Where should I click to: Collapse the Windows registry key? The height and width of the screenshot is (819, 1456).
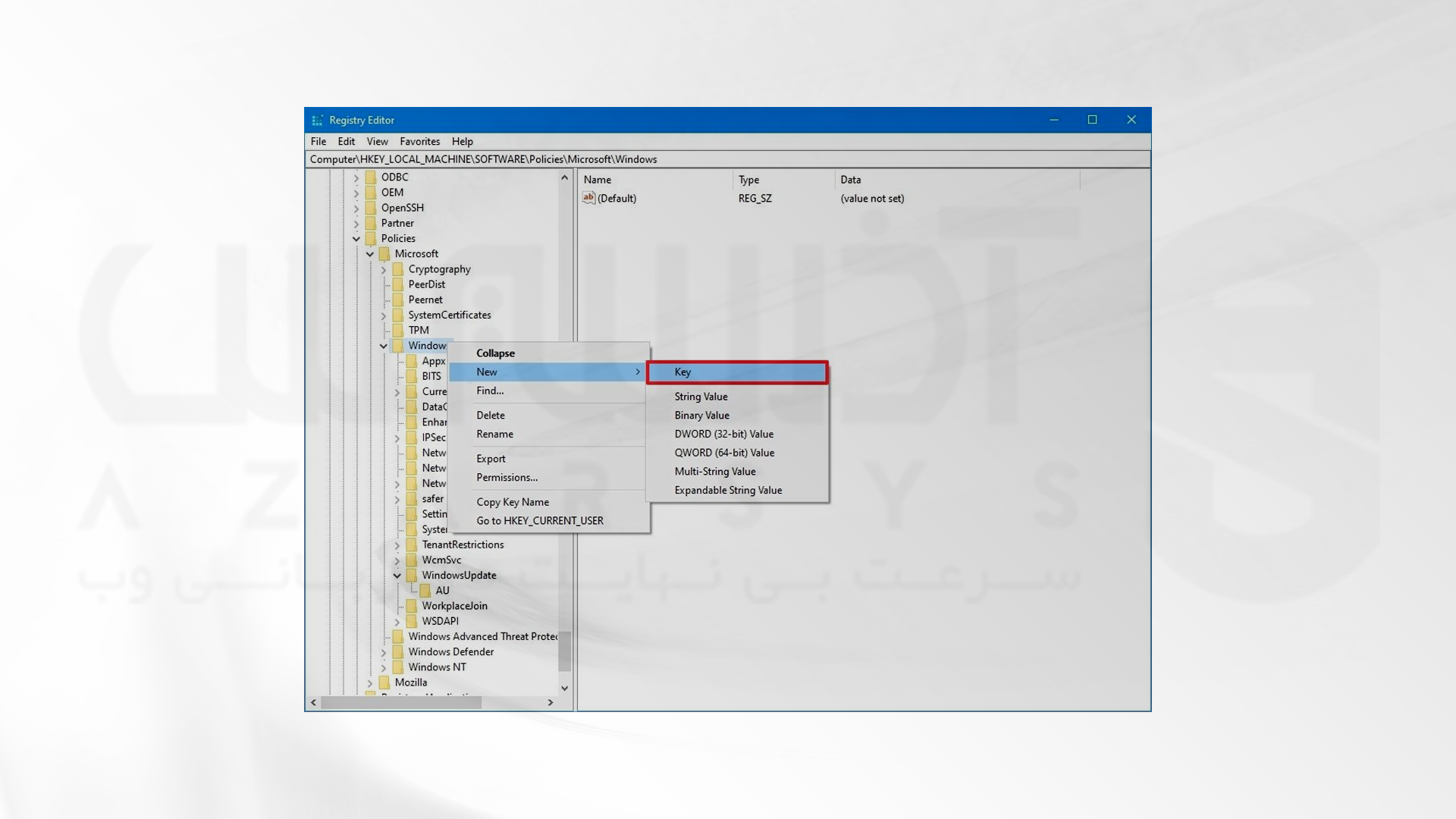click(495, 352)
